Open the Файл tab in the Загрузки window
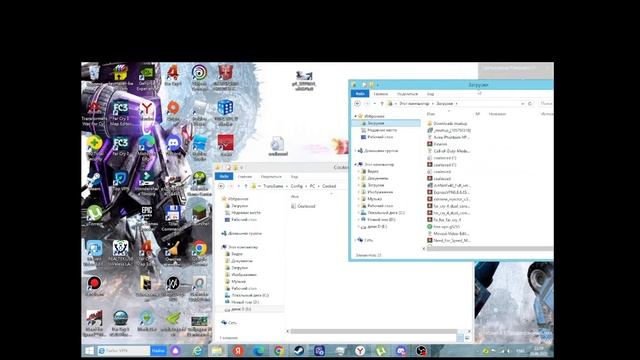Image resolution: width=640 pixels, height=360 pixels. coord(360,94)
